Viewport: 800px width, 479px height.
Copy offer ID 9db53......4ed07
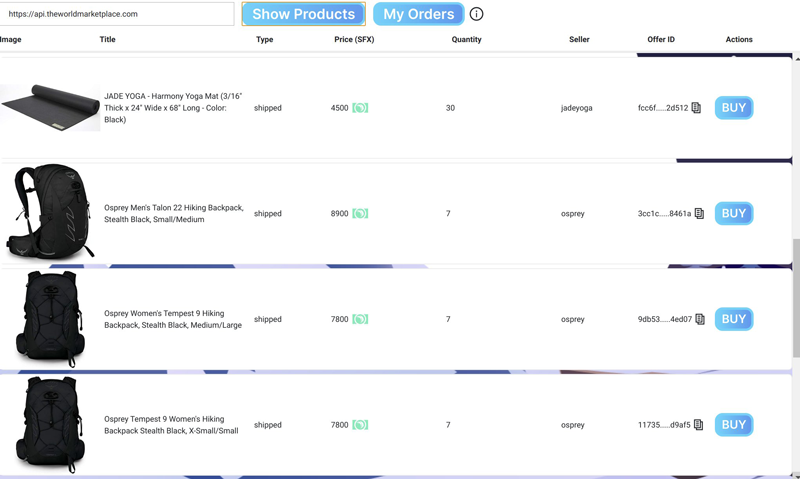click(x=700, y=319)
